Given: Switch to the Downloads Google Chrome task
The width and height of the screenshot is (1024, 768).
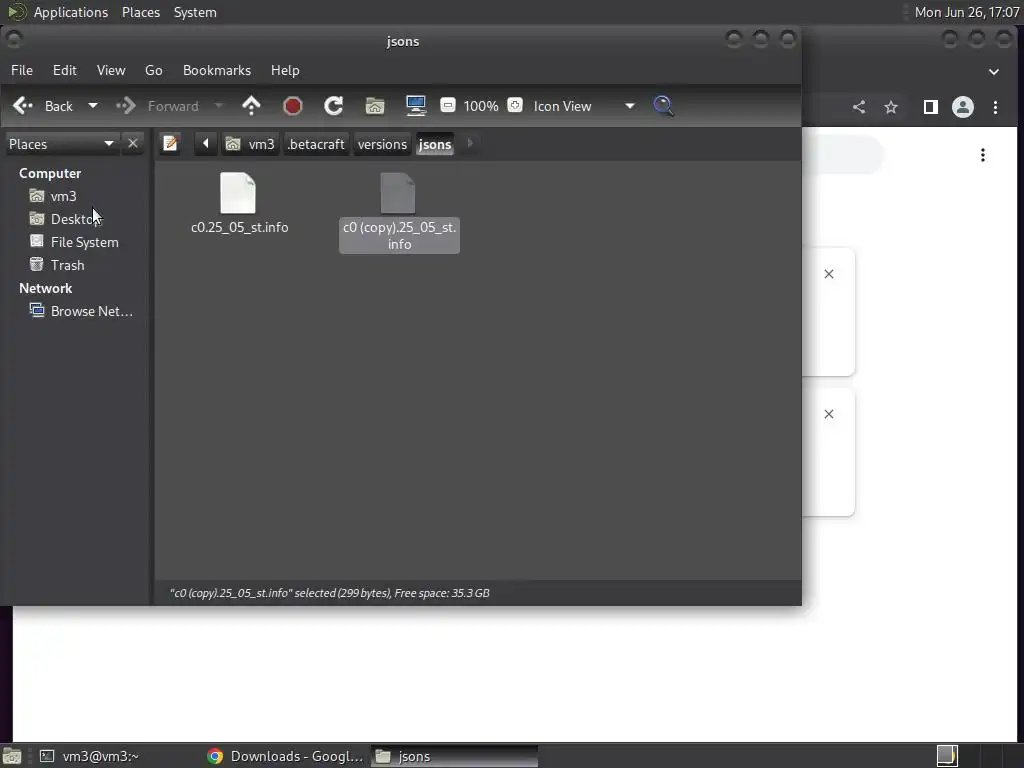Looking at the screenshot, I should pyautogui.click(x=286, y=756).
